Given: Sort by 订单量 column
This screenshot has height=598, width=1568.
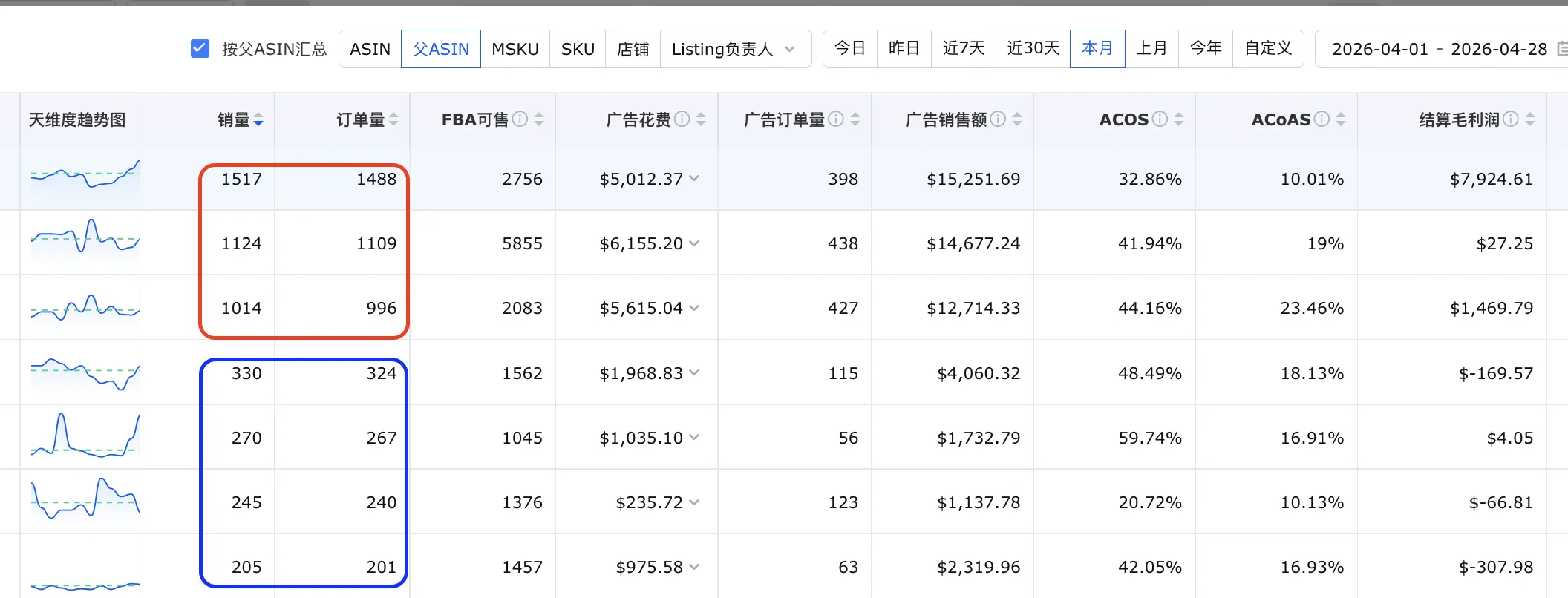Looking at the screenshot, I should (x=393, y=119).
